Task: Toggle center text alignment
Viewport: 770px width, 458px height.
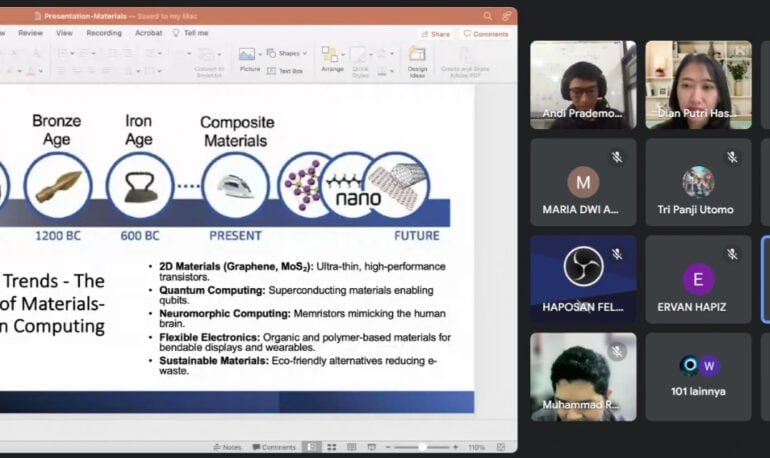Action: (77, 71)
